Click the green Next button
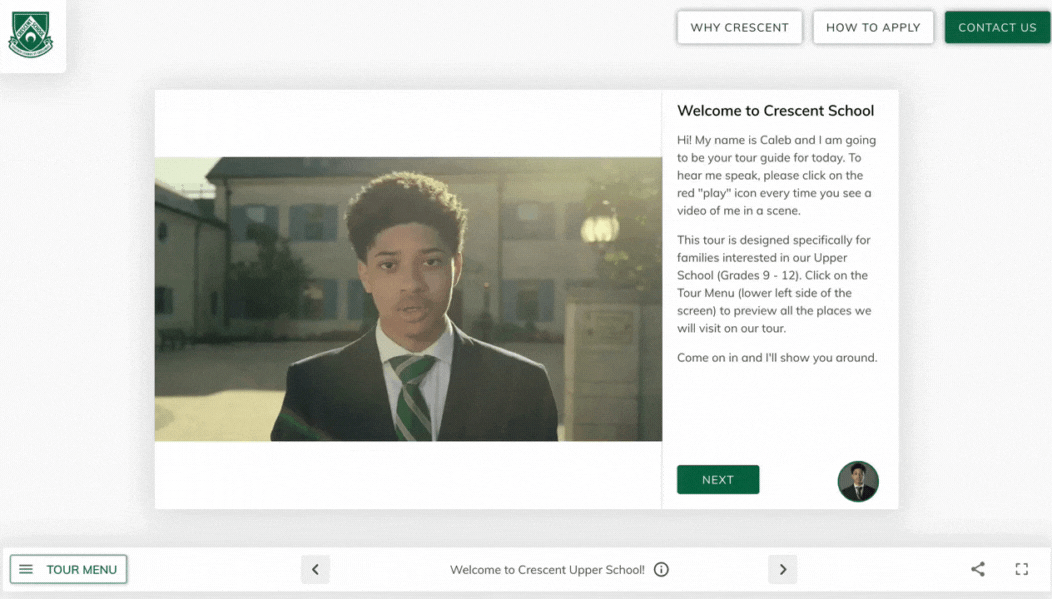The image size is (1052, 599). [718, 480]
